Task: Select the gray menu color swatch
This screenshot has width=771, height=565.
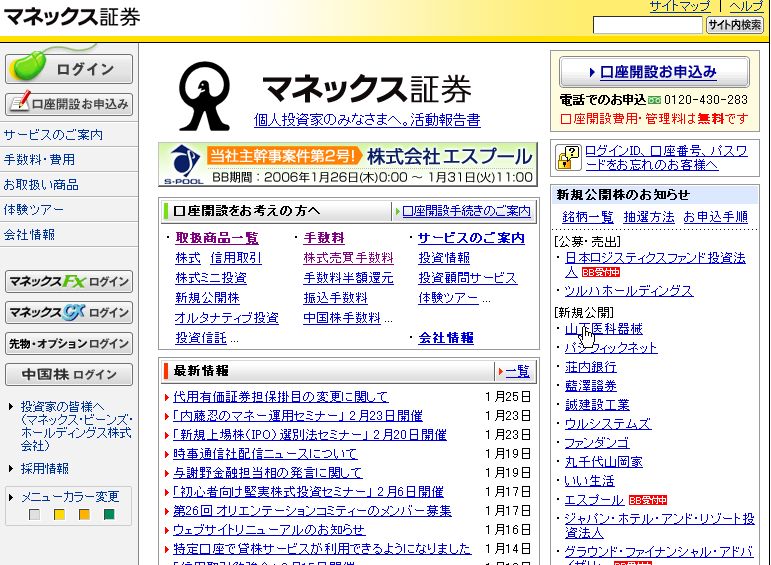Action: click(35, 515)
